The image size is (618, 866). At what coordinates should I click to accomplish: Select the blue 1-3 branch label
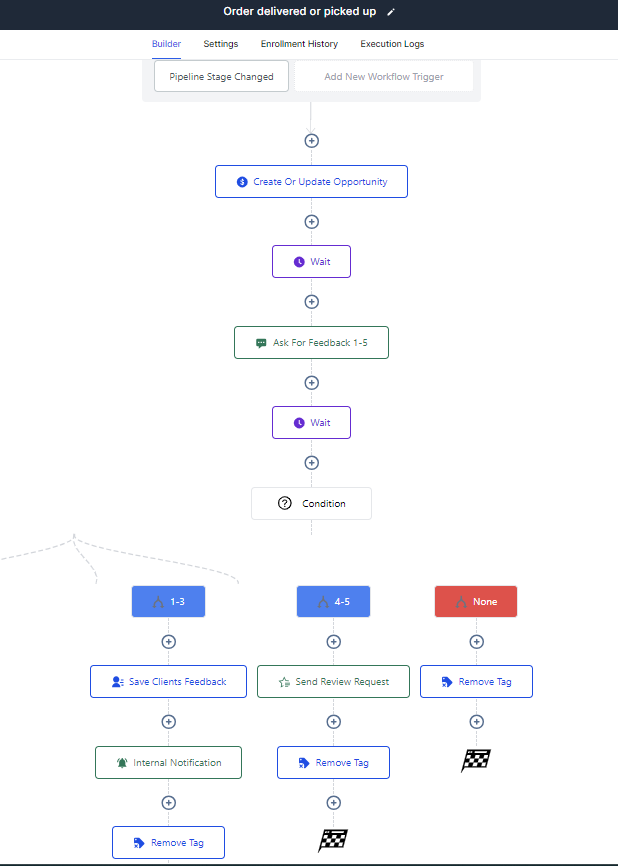(168, 601)
